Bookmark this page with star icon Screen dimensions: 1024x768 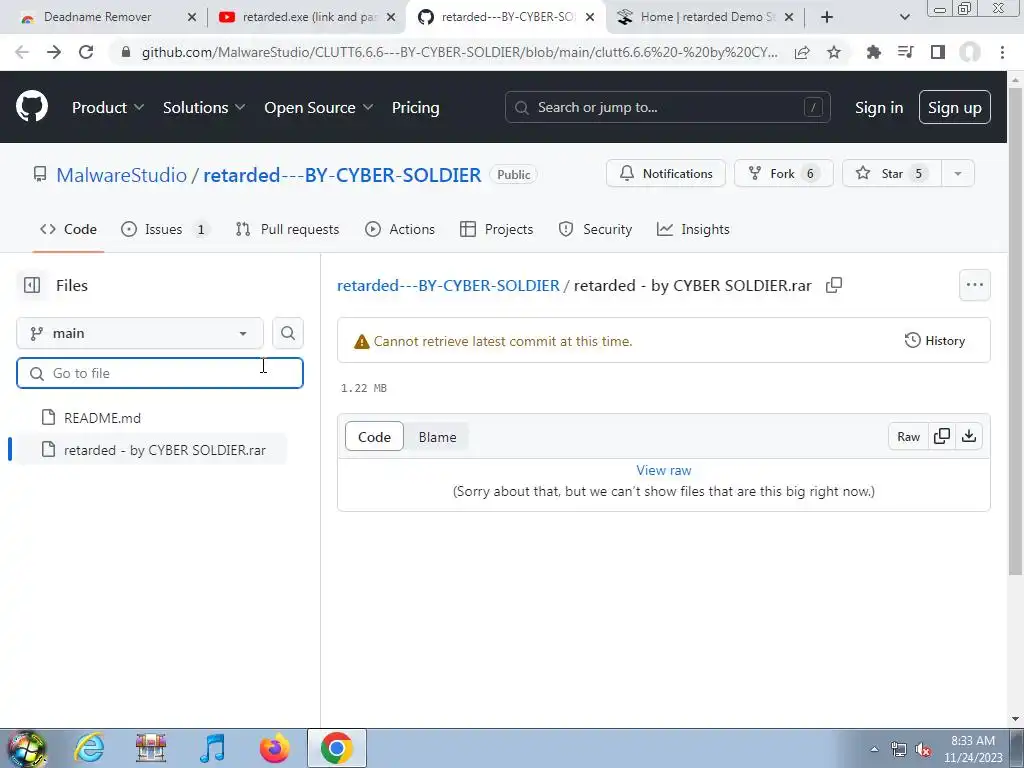[x=833, y=52]
